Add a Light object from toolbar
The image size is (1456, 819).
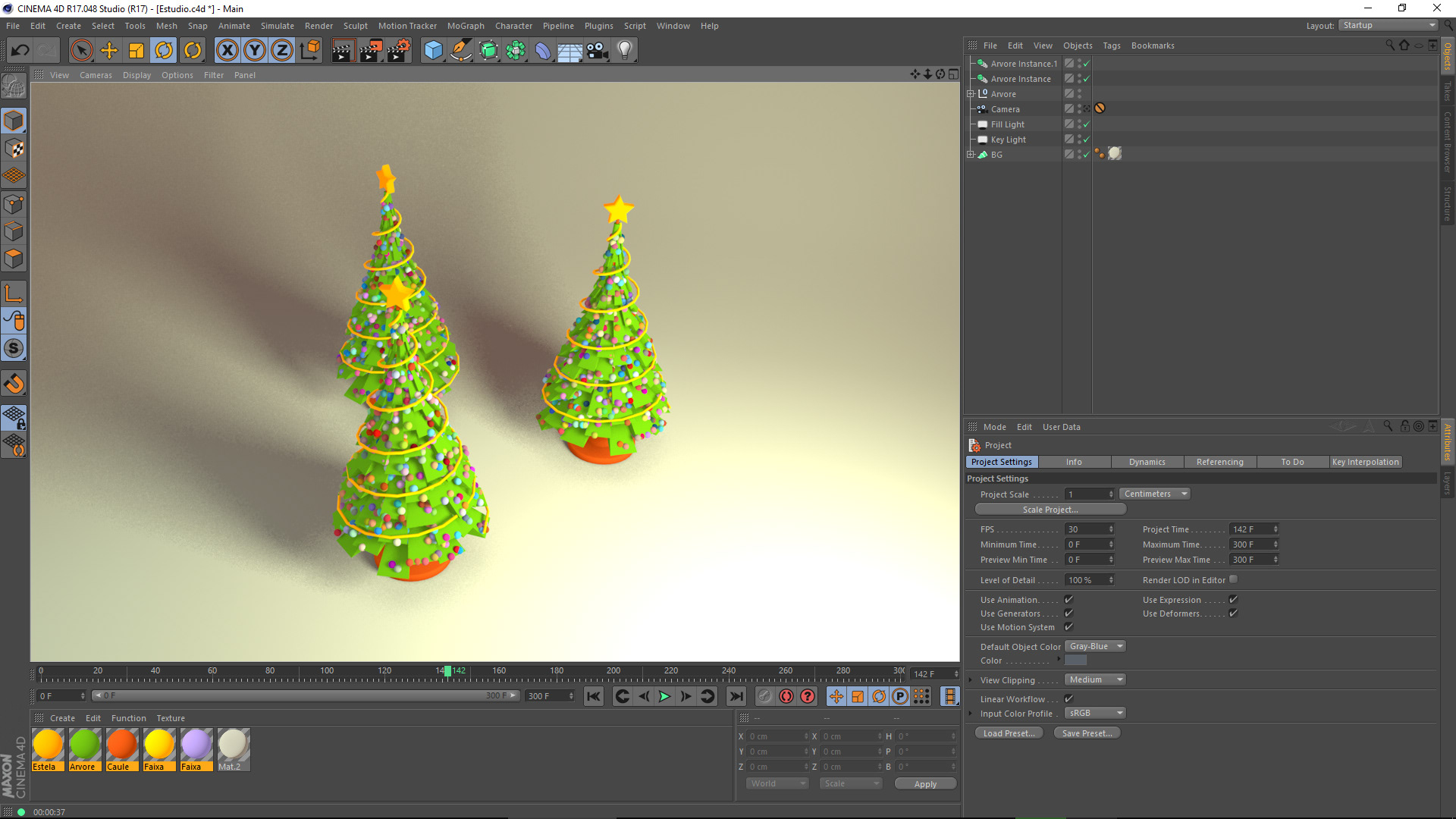pyautogui.click(x=624, y=51)
